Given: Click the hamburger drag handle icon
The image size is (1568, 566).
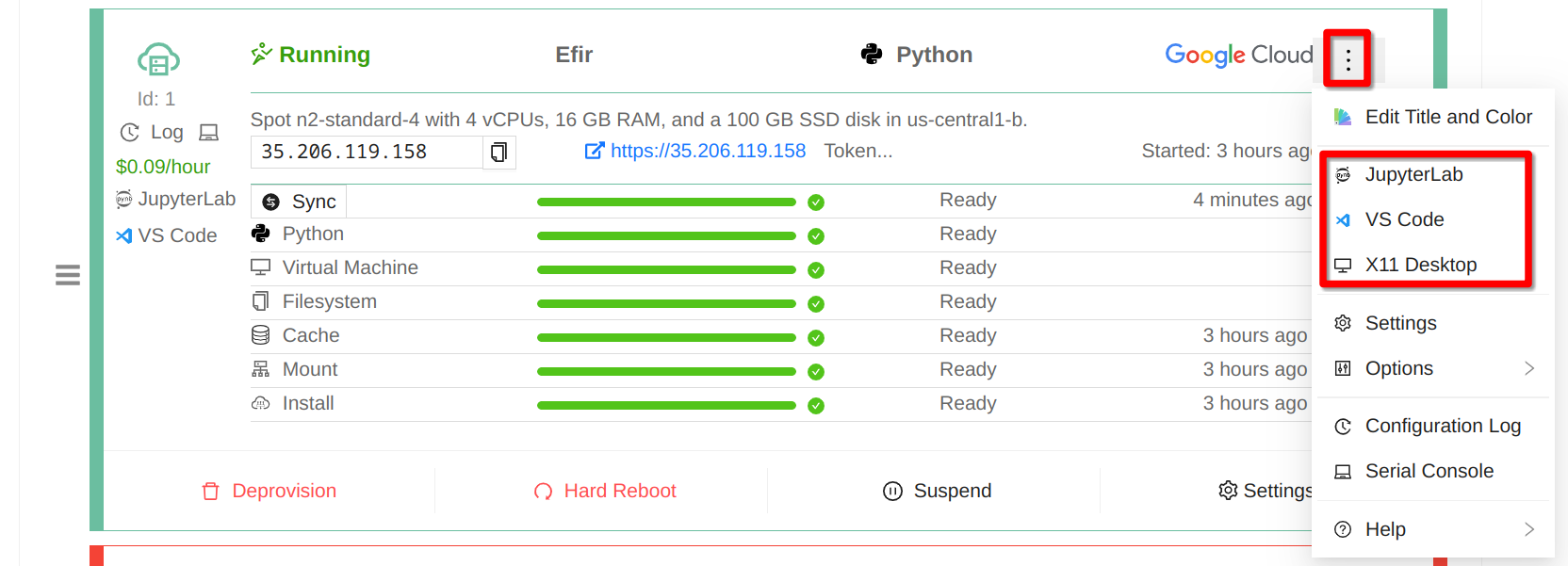Looking at the screenshot, I should click(67, 275).
